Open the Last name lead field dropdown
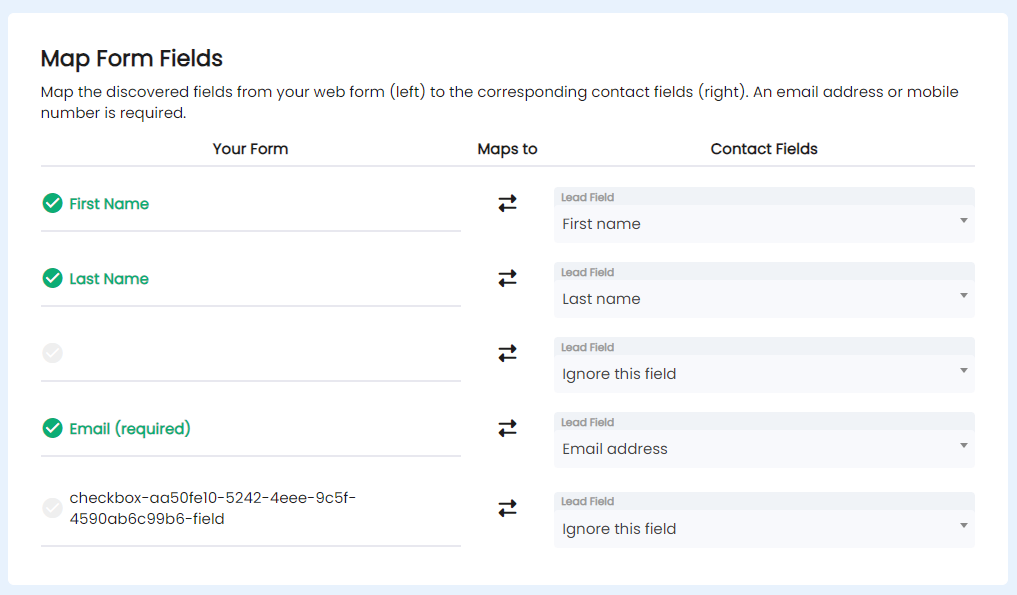 764,290
